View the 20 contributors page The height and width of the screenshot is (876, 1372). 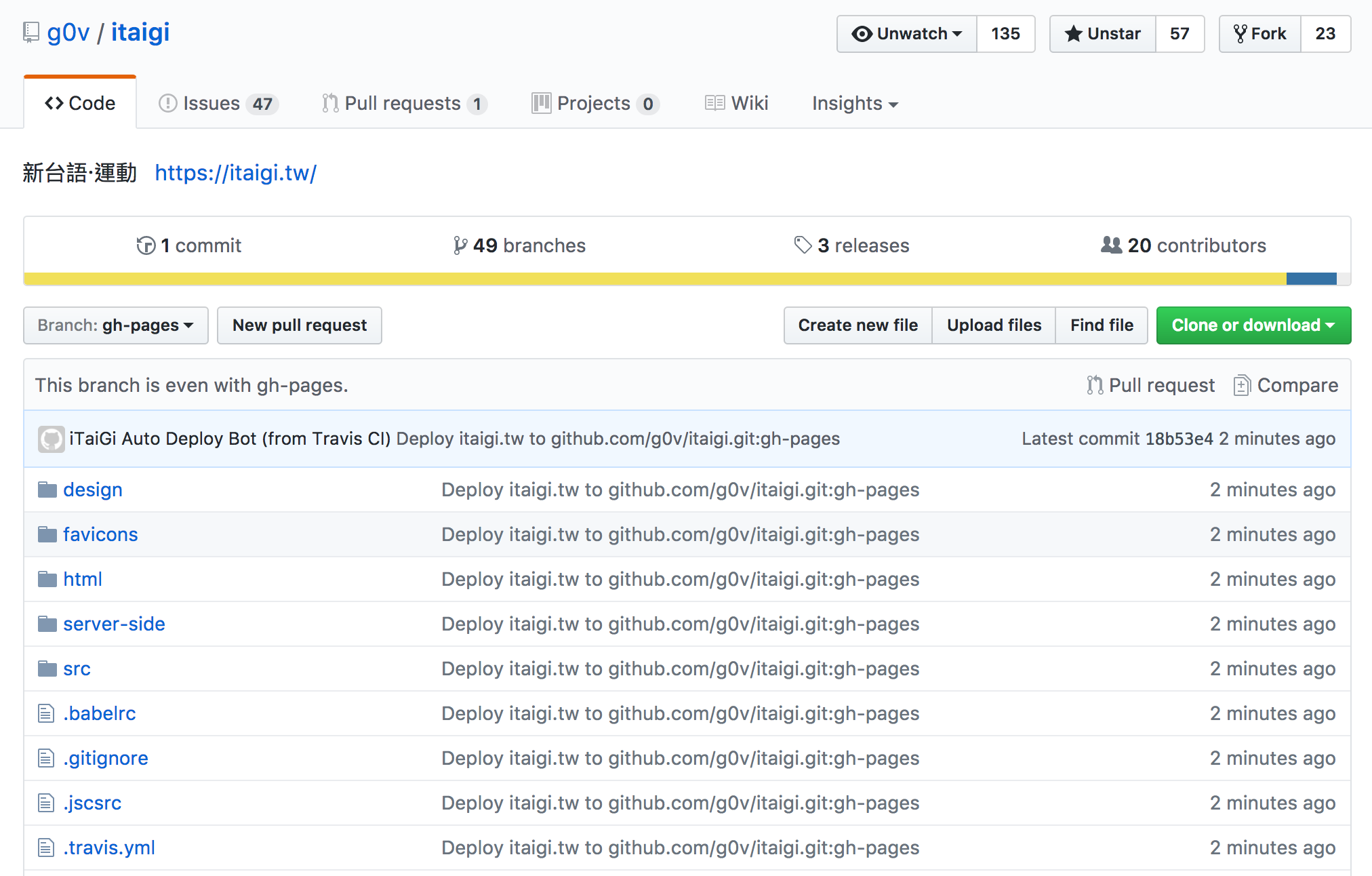(x=1184, y=245)
